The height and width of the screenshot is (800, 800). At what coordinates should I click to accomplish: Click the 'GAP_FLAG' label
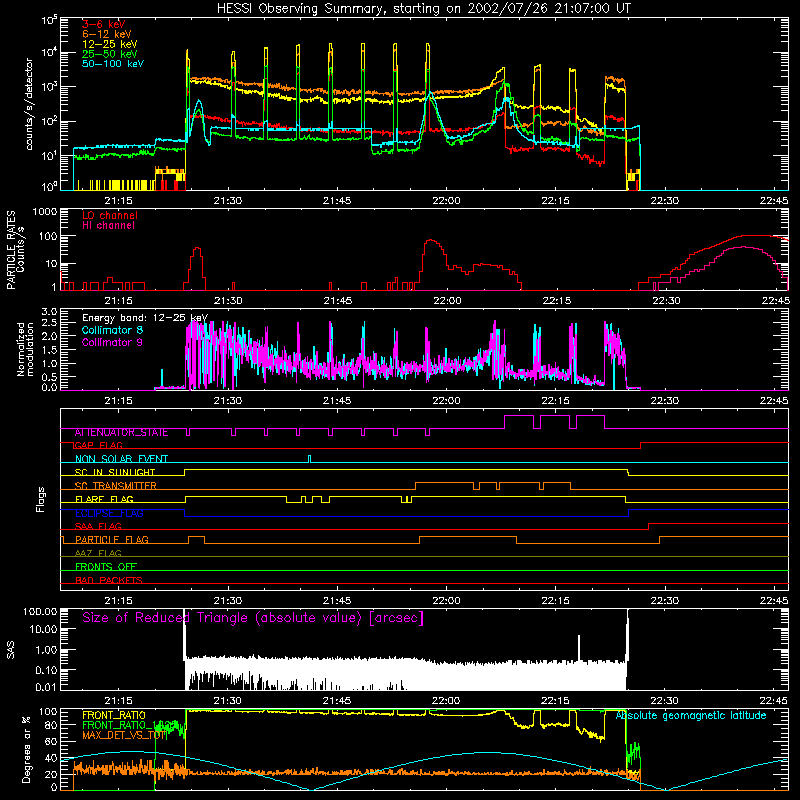[98, 445]
